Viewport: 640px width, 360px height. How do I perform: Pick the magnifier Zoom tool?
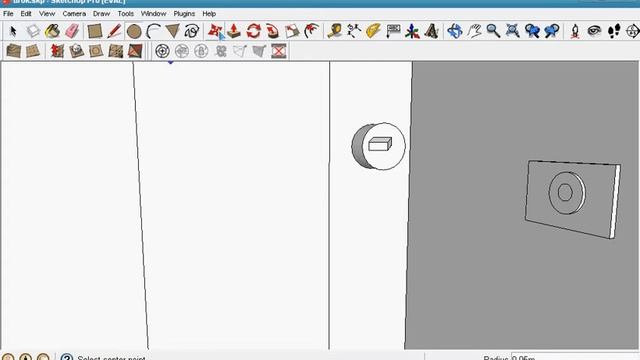tap(493, 31)
